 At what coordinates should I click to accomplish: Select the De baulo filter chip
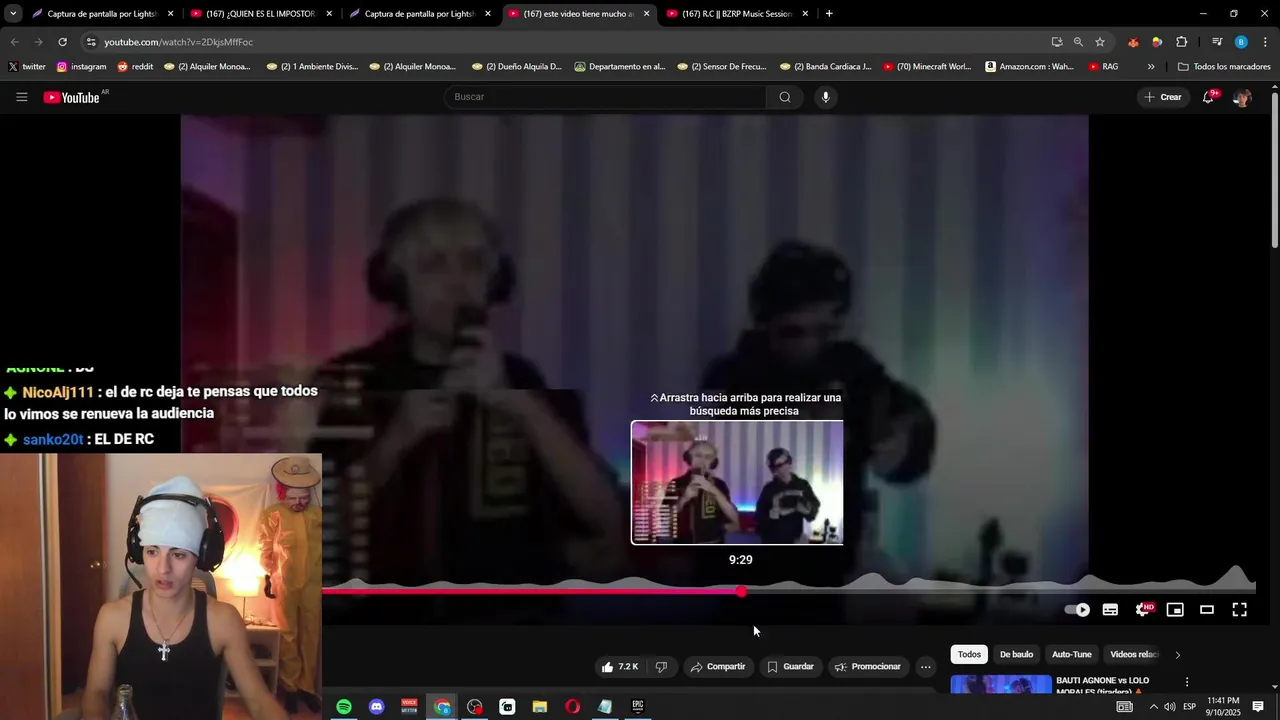tap(1016, 655)
